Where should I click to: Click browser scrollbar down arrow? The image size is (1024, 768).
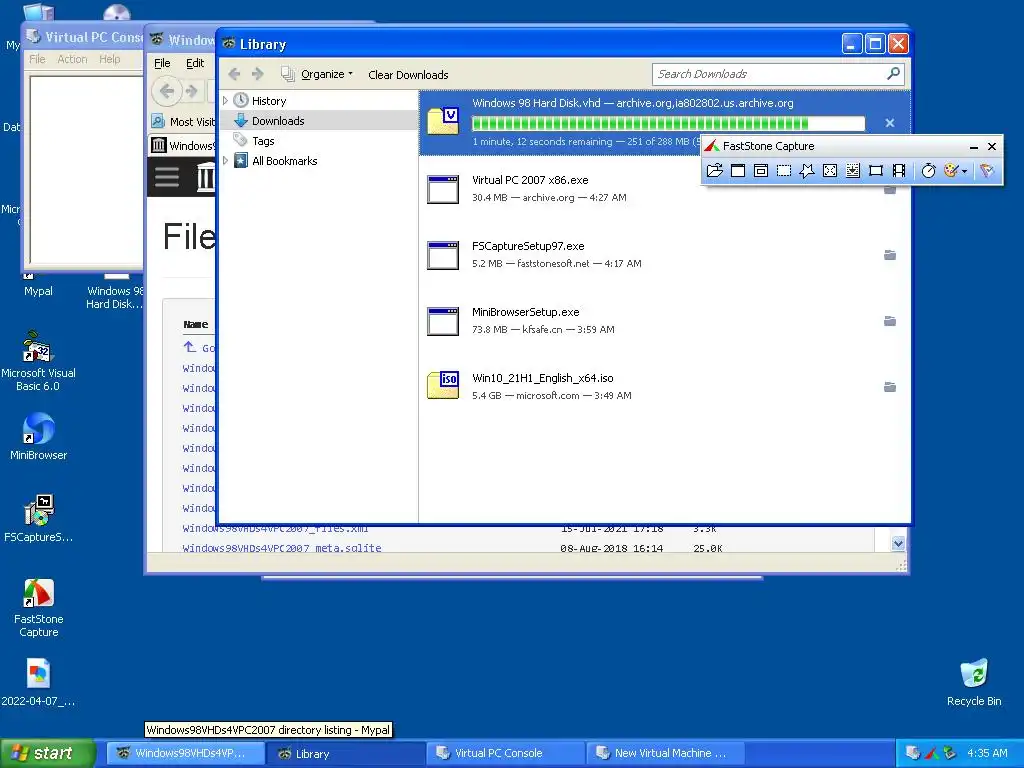point(898,543)
